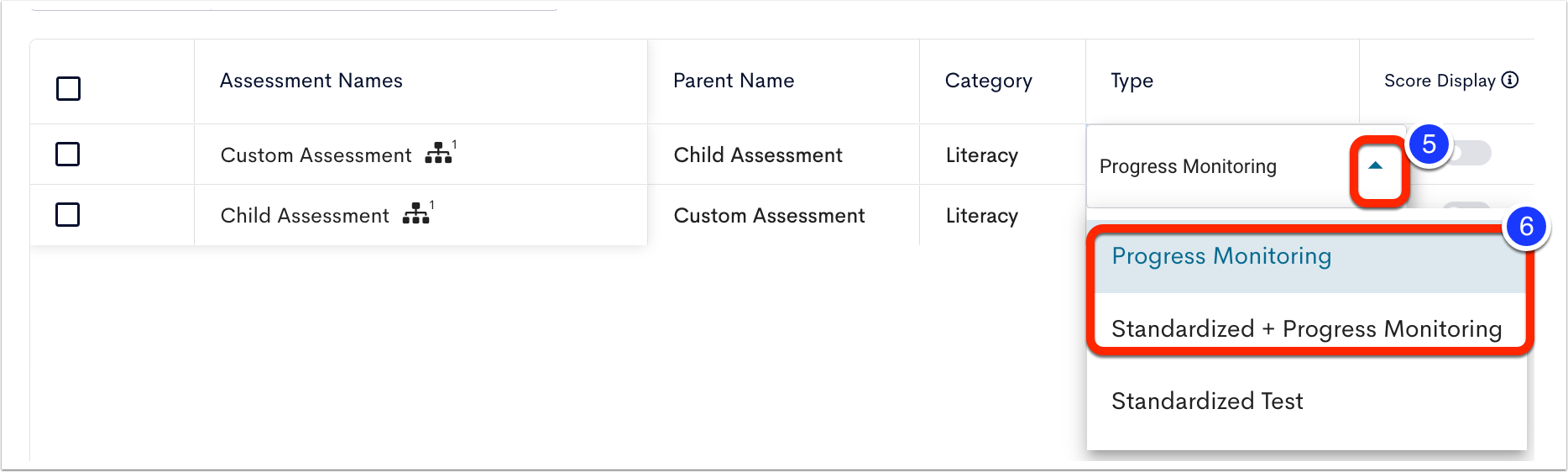The image size is (1568, 472).
Task: Click the Parent Name column header
Action: tap(734, 81)
